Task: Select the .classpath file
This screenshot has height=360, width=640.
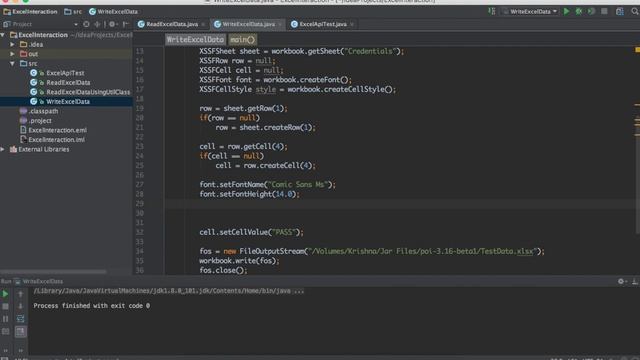Action: [x=43, y=111]
